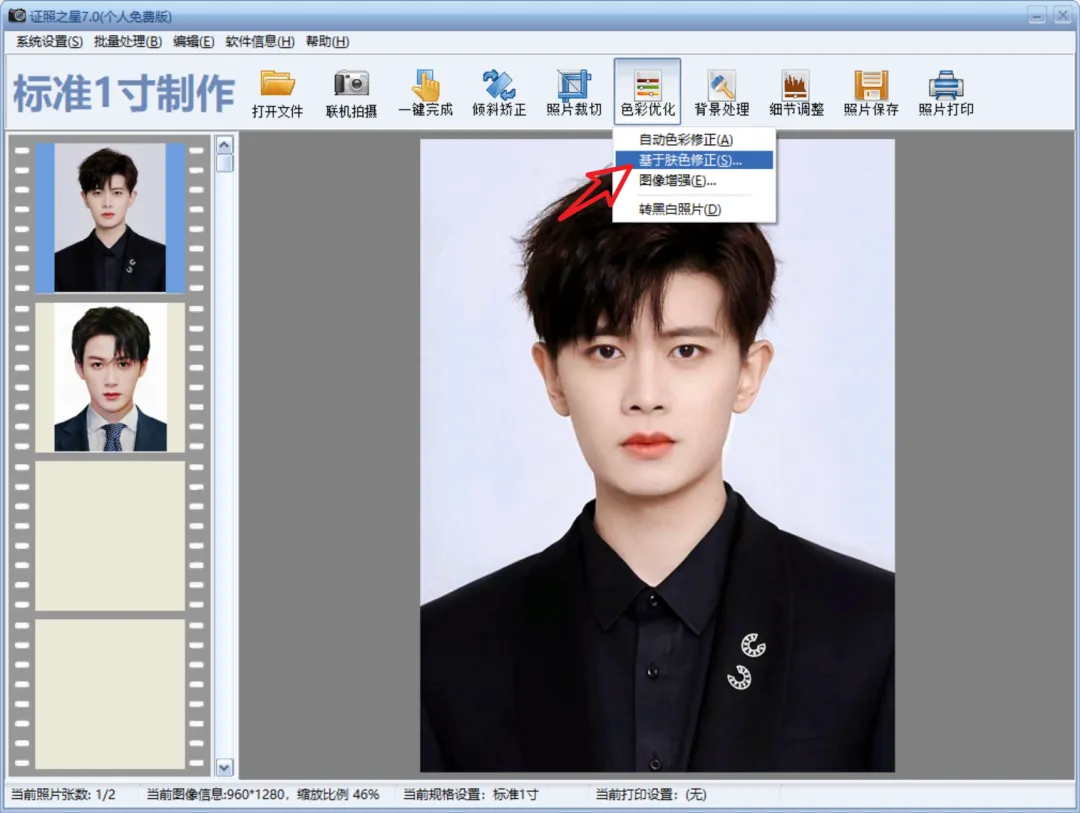1080x813 pixels.
Task: Click the filmstrip scroll down arrow
Action: (224, 767)
